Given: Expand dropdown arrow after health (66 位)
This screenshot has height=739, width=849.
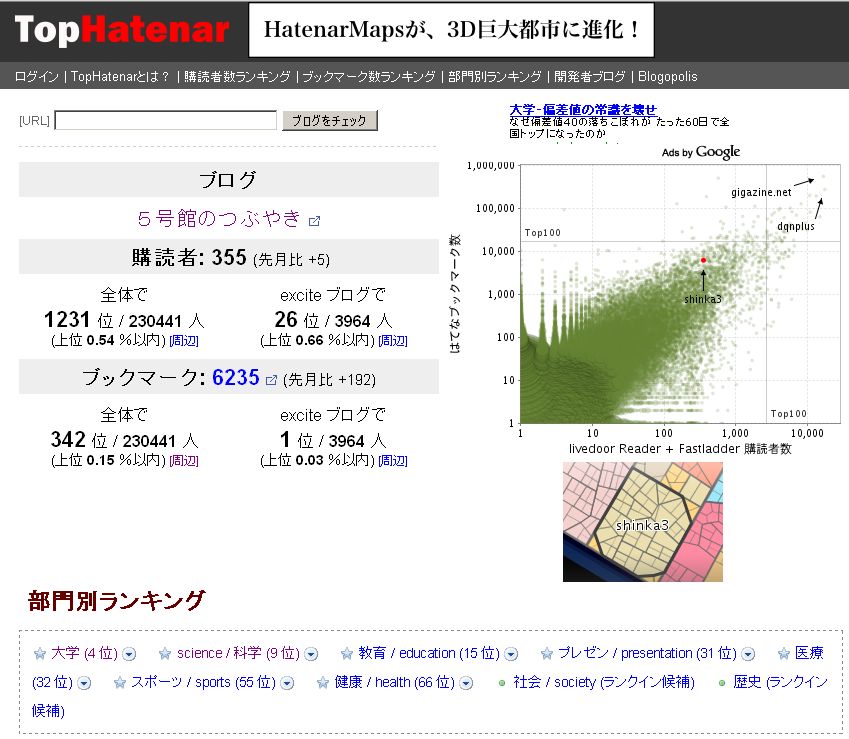Looking at the screenshot, I should tap(466, 683).
